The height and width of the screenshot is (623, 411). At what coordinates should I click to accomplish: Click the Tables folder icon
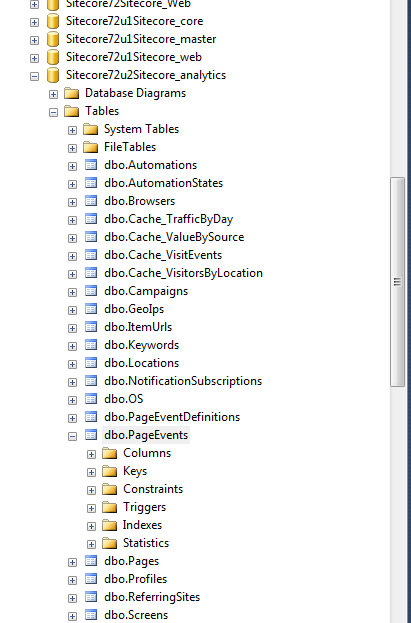72,111
